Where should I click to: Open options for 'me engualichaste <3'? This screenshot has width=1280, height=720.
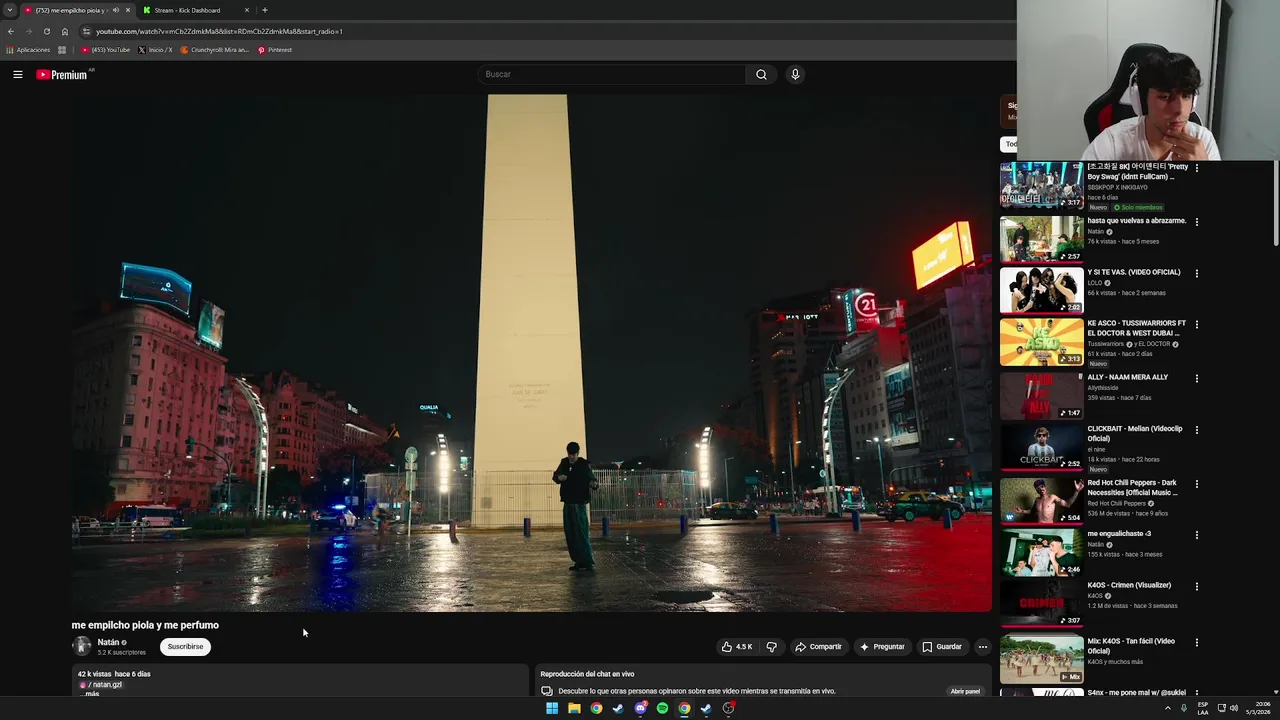[1196, 535]
